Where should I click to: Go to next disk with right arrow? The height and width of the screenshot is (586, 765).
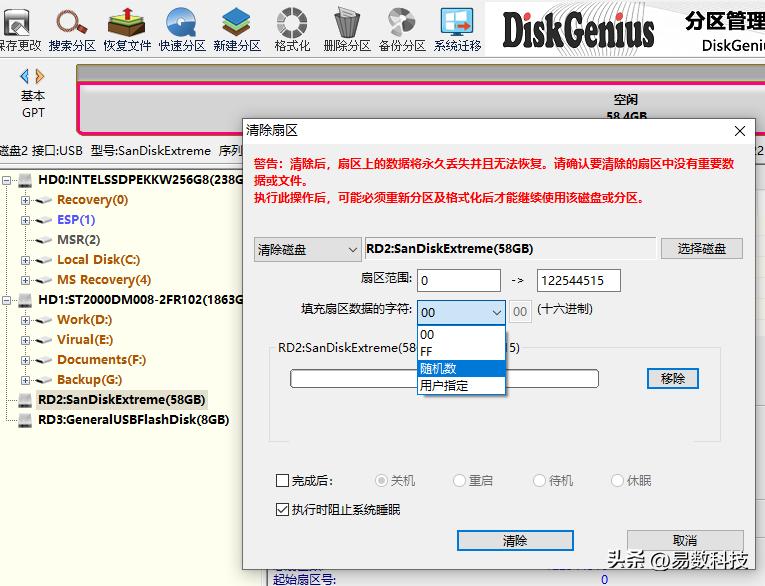click(40, 76)
